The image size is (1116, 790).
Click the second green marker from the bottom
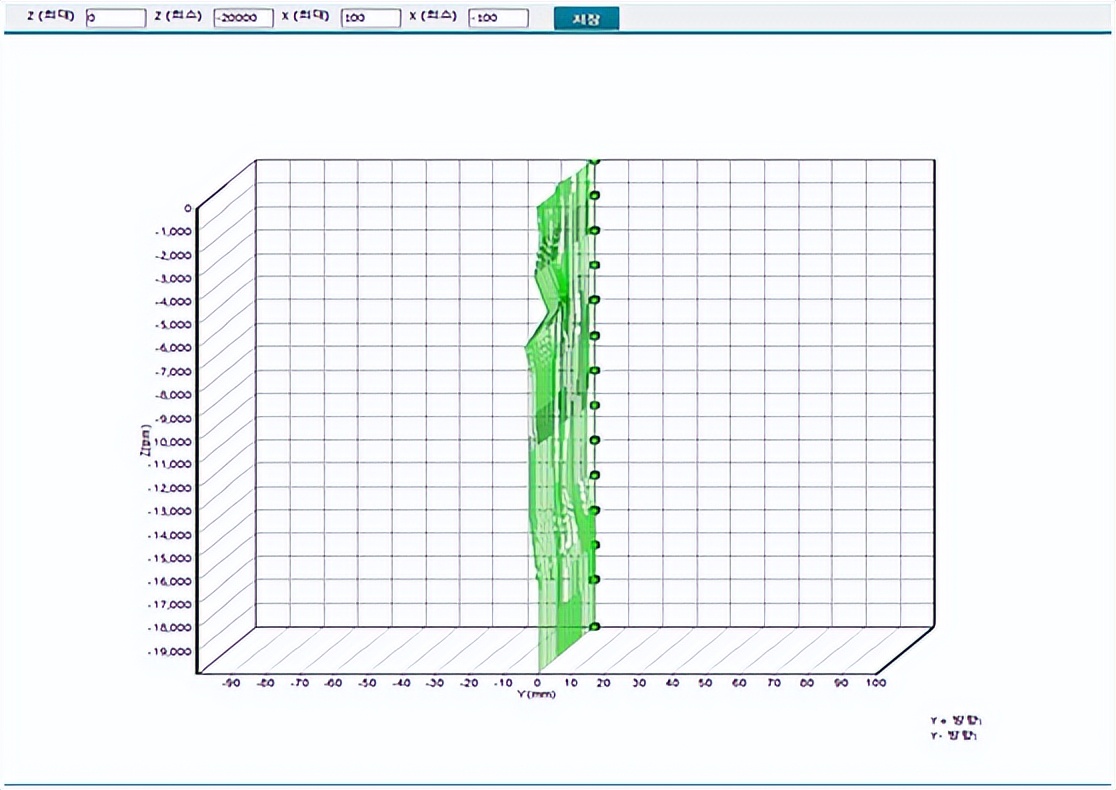click(x=594, y=579)
